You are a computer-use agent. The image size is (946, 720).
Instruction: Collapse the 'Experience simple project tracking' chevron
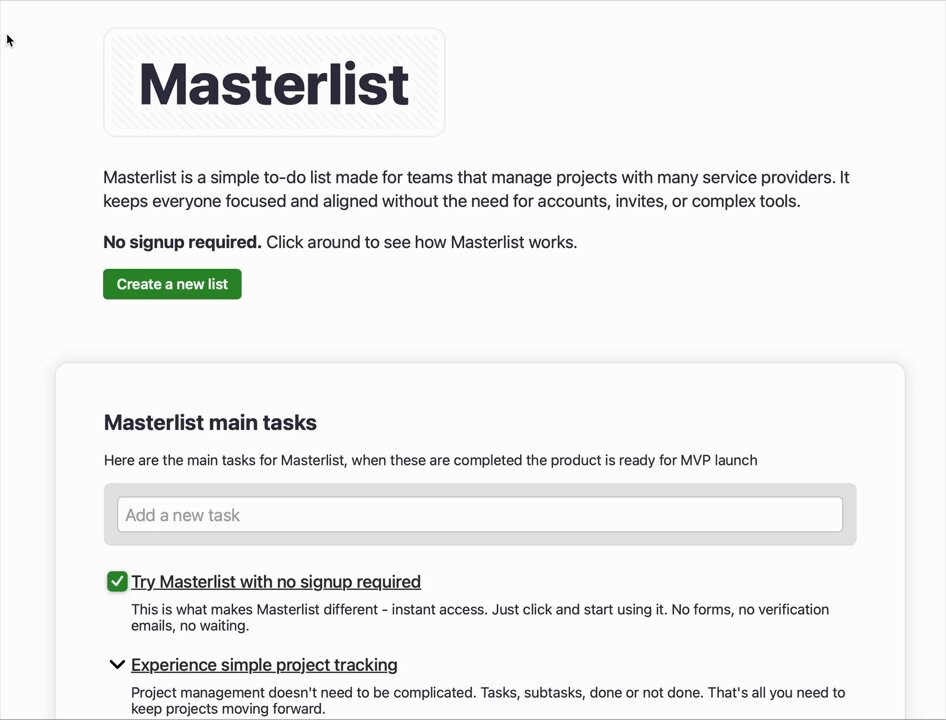[x=117, y=664]
